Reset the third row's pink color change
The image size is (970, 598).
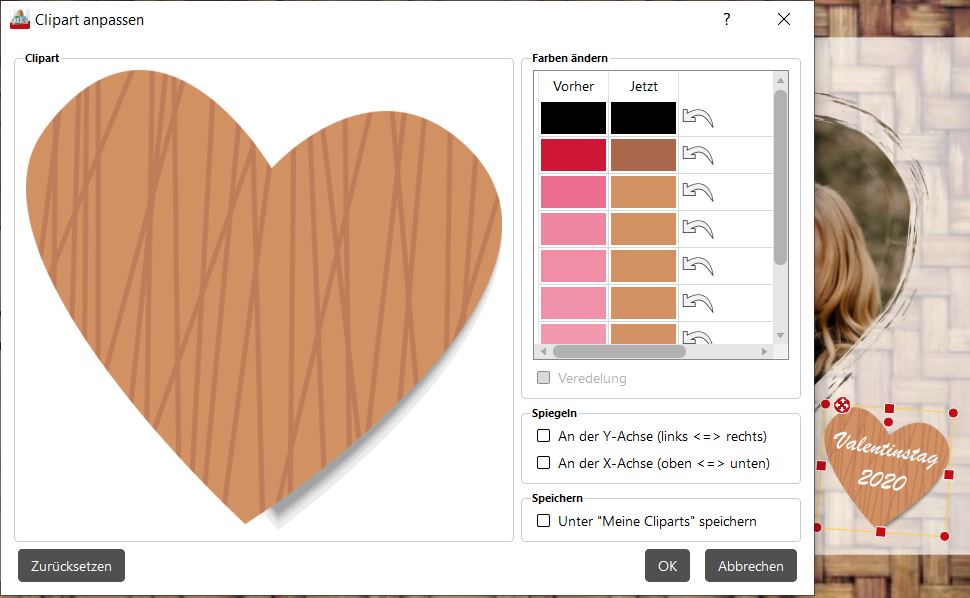[x=697, y=192]
